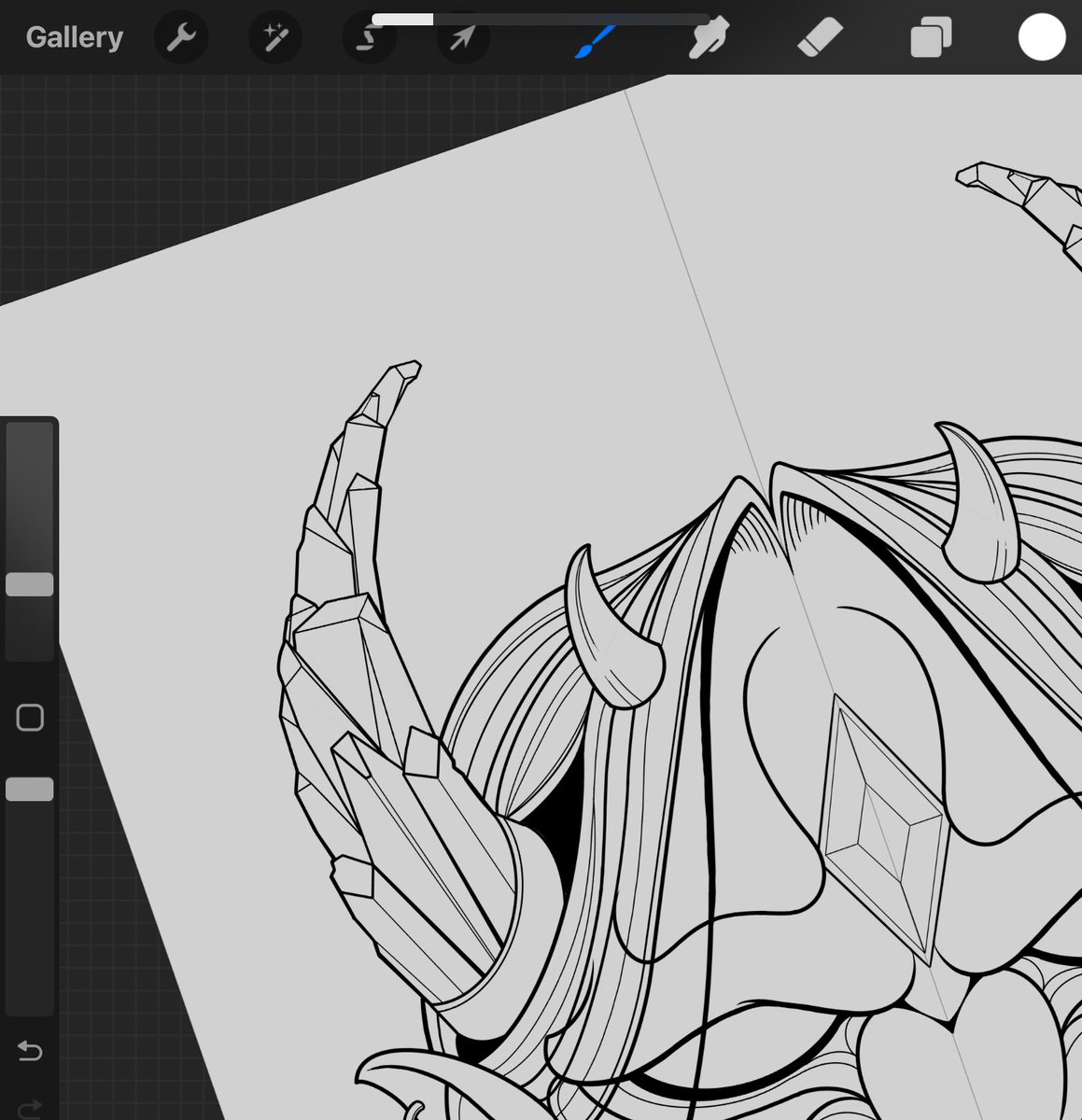
Task: Tap the Smudge tool to open its brush settings
Action: point(707,37)
